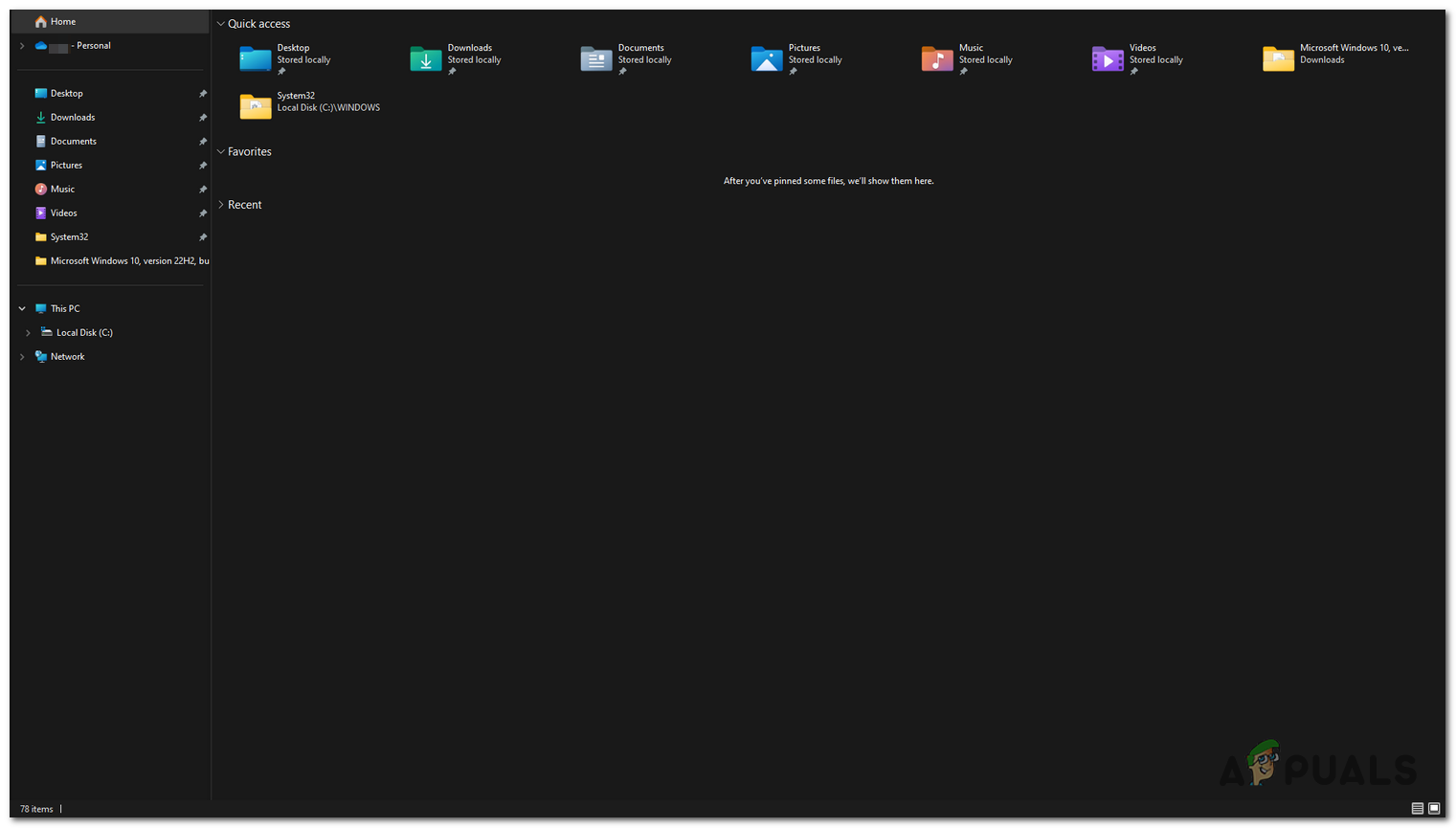Unpin Music via its pin icon
1456x828 pixels.
pos(203,189)
